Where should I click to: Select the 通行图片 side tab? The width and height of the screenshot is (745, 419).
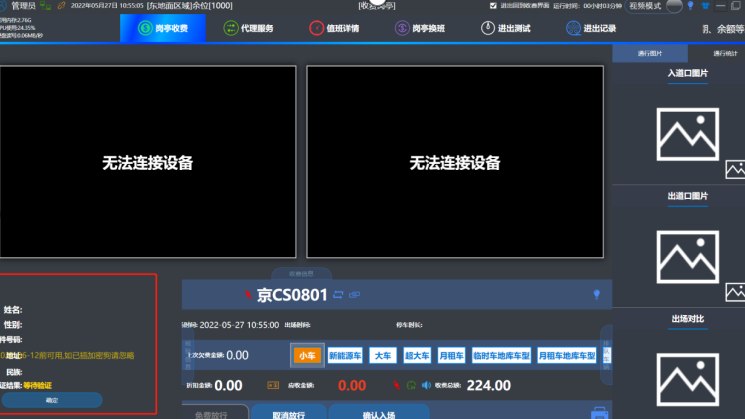click(x=649, y=53)
